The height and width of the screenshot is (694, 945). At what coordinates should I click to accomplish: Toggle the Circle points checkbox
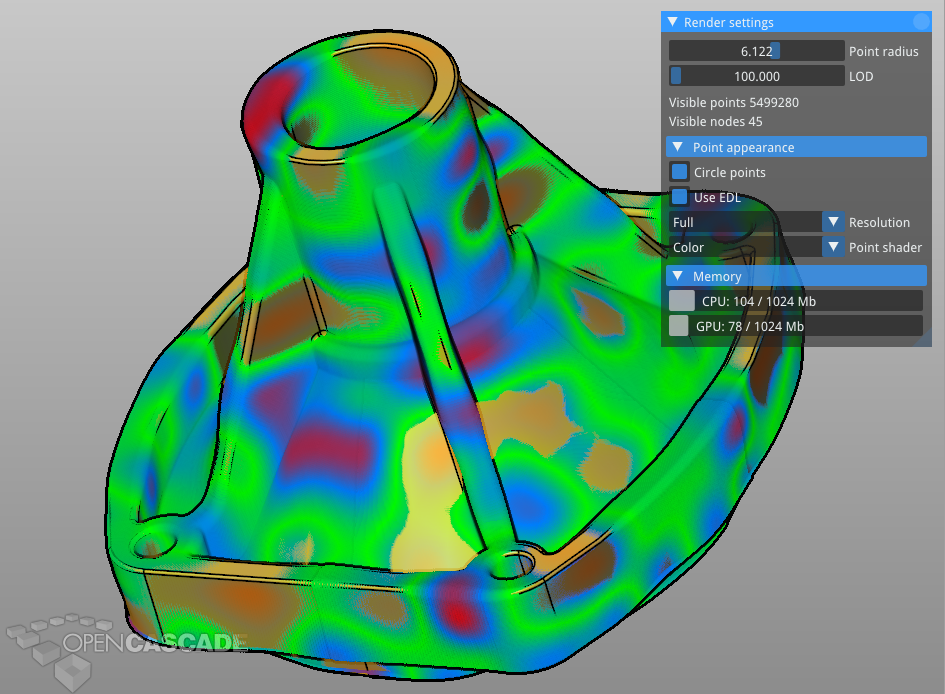(x=679, y=172)
